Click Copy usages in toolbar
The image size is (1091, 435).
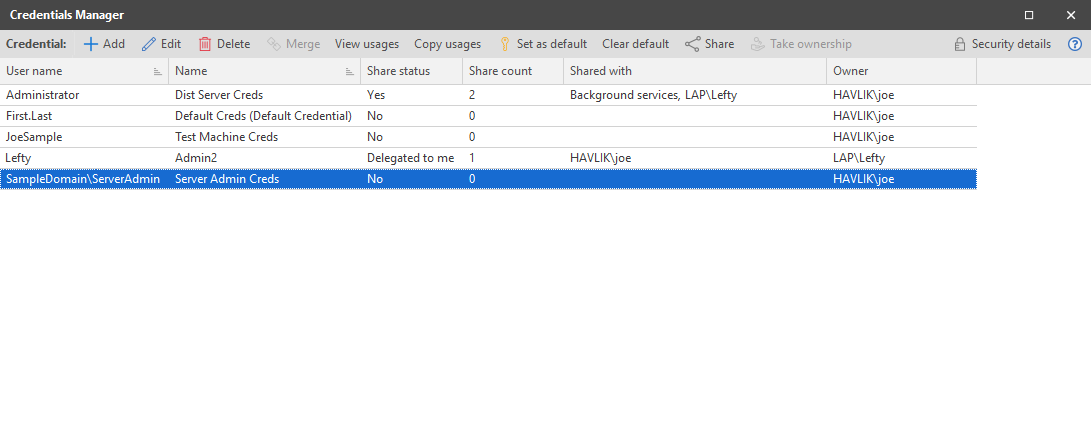[x=447, y=44]
